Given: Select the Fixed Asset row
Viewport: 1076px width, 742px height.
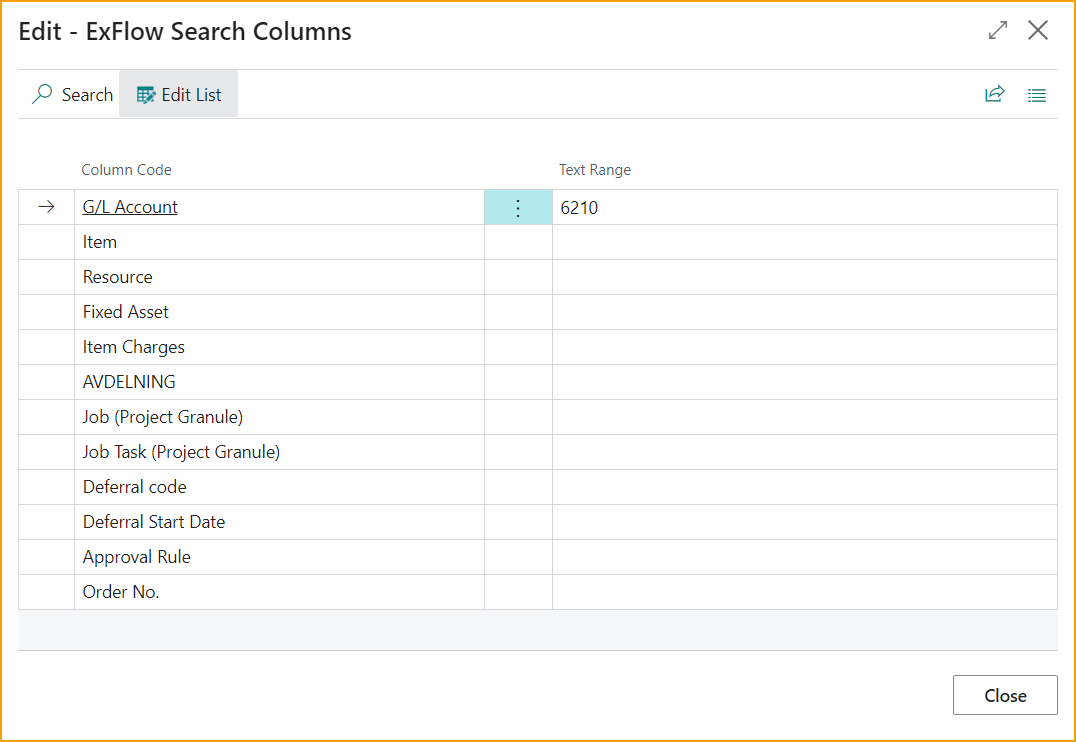Looking at the screenshot, I should pos(125,312).
